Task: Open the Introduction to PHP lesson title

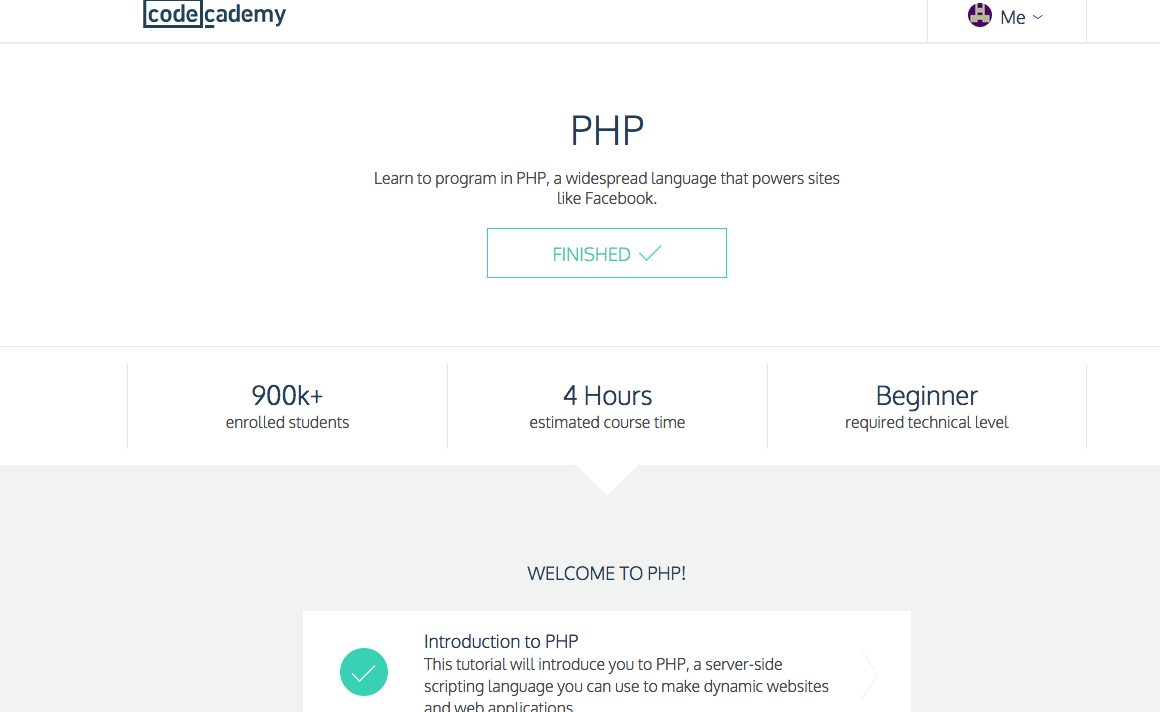Action: [501, 641]
